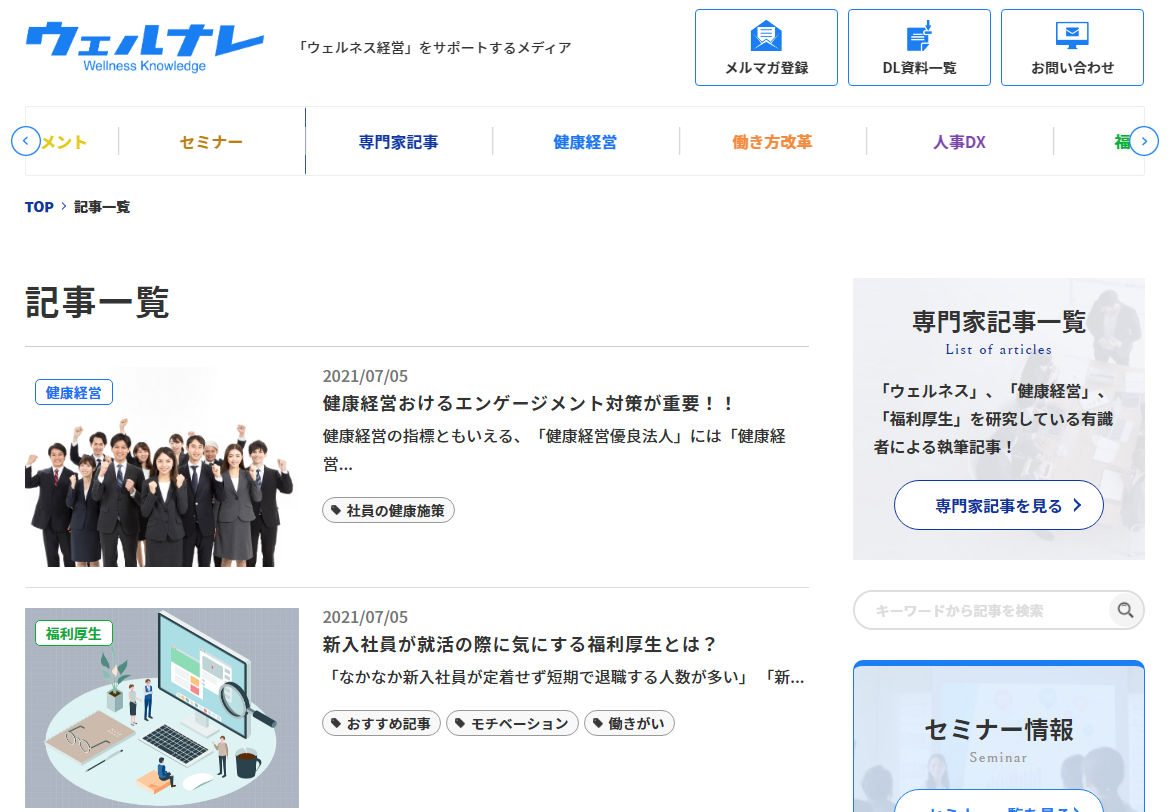
Task: Open the セミナー category tab
Action: pos(211,142)
